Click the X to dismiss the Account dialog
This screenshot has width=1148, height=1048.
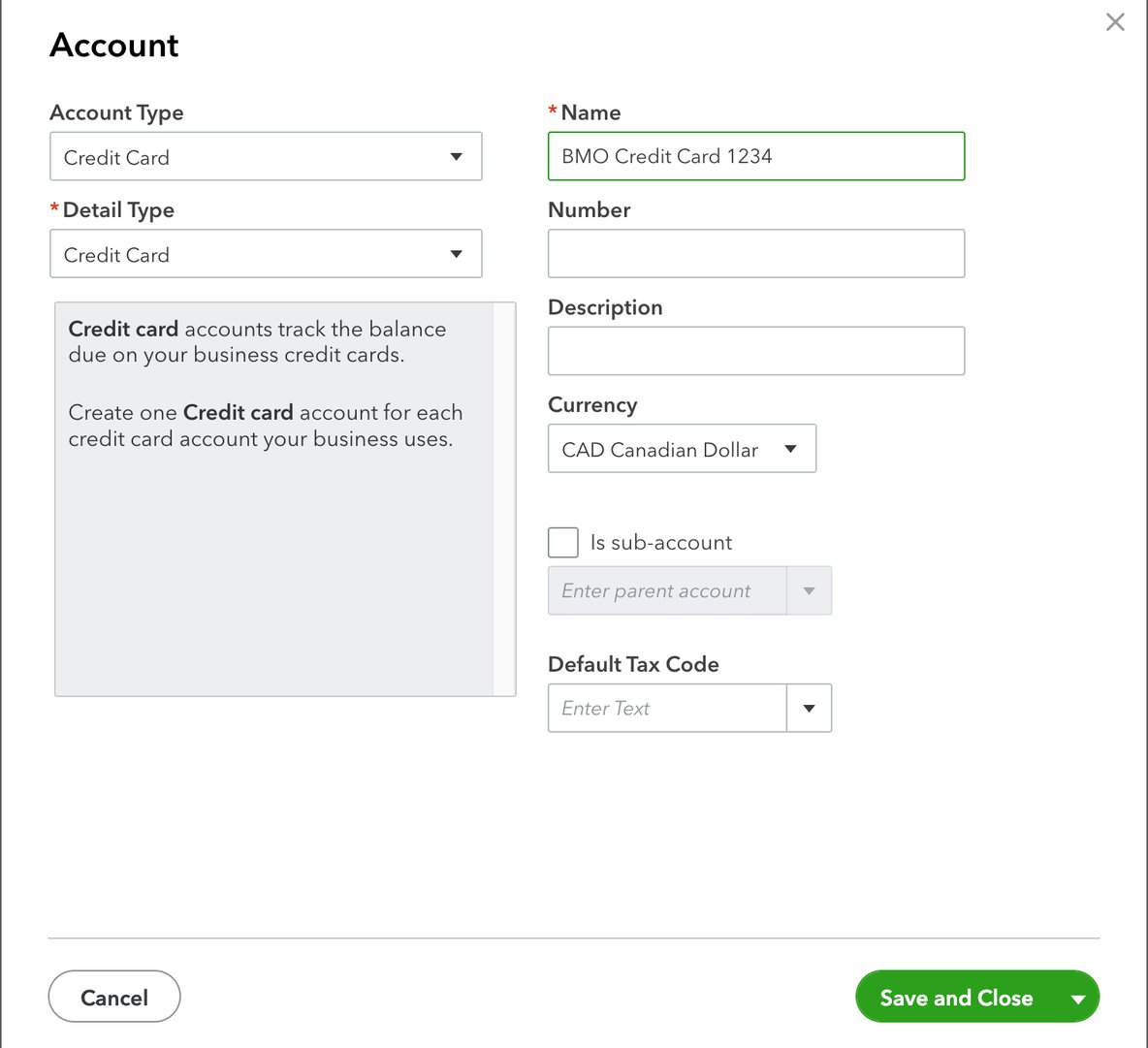point(1114,21)
